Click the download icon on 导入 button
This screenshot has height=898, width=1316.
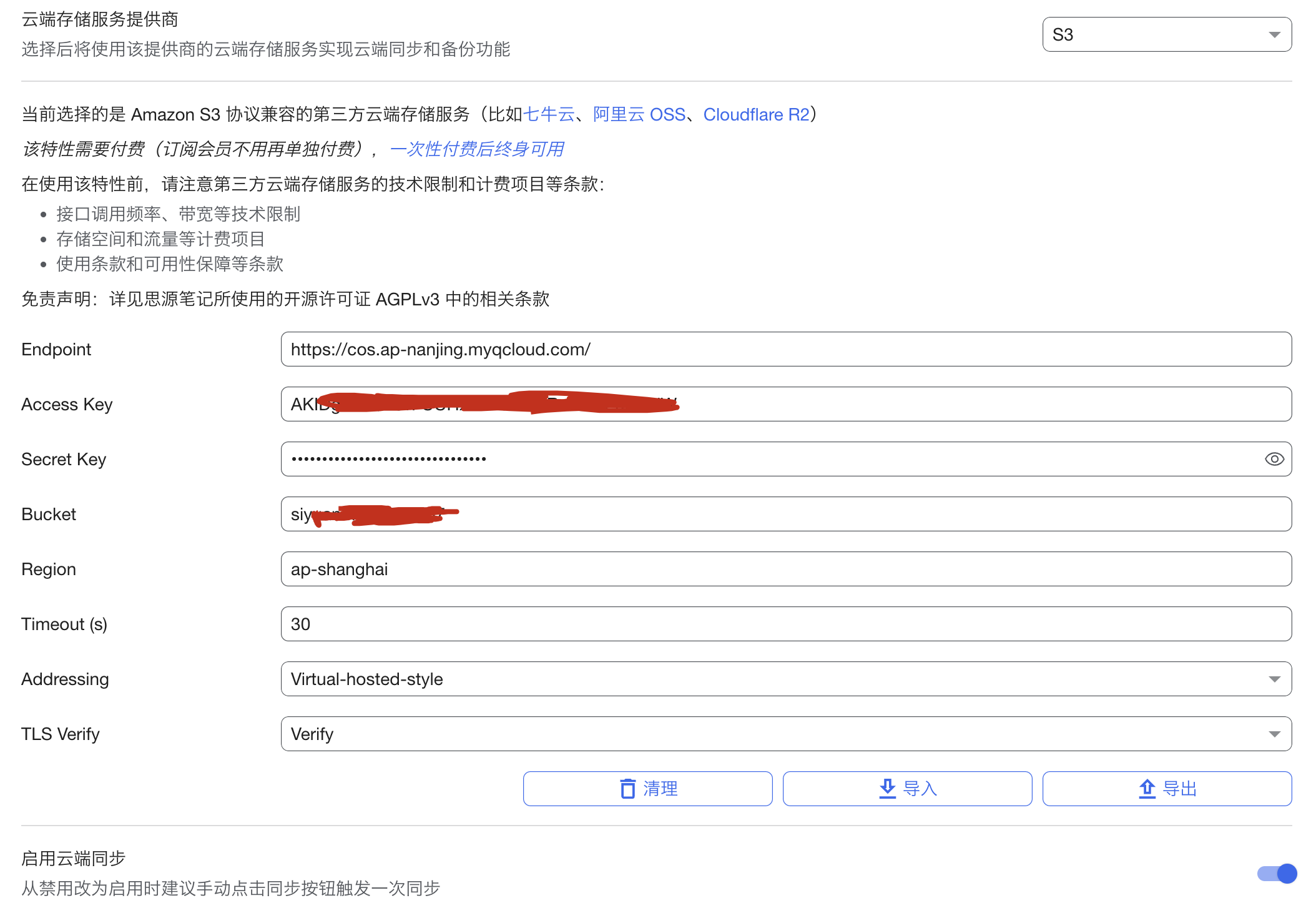point(887,789)
